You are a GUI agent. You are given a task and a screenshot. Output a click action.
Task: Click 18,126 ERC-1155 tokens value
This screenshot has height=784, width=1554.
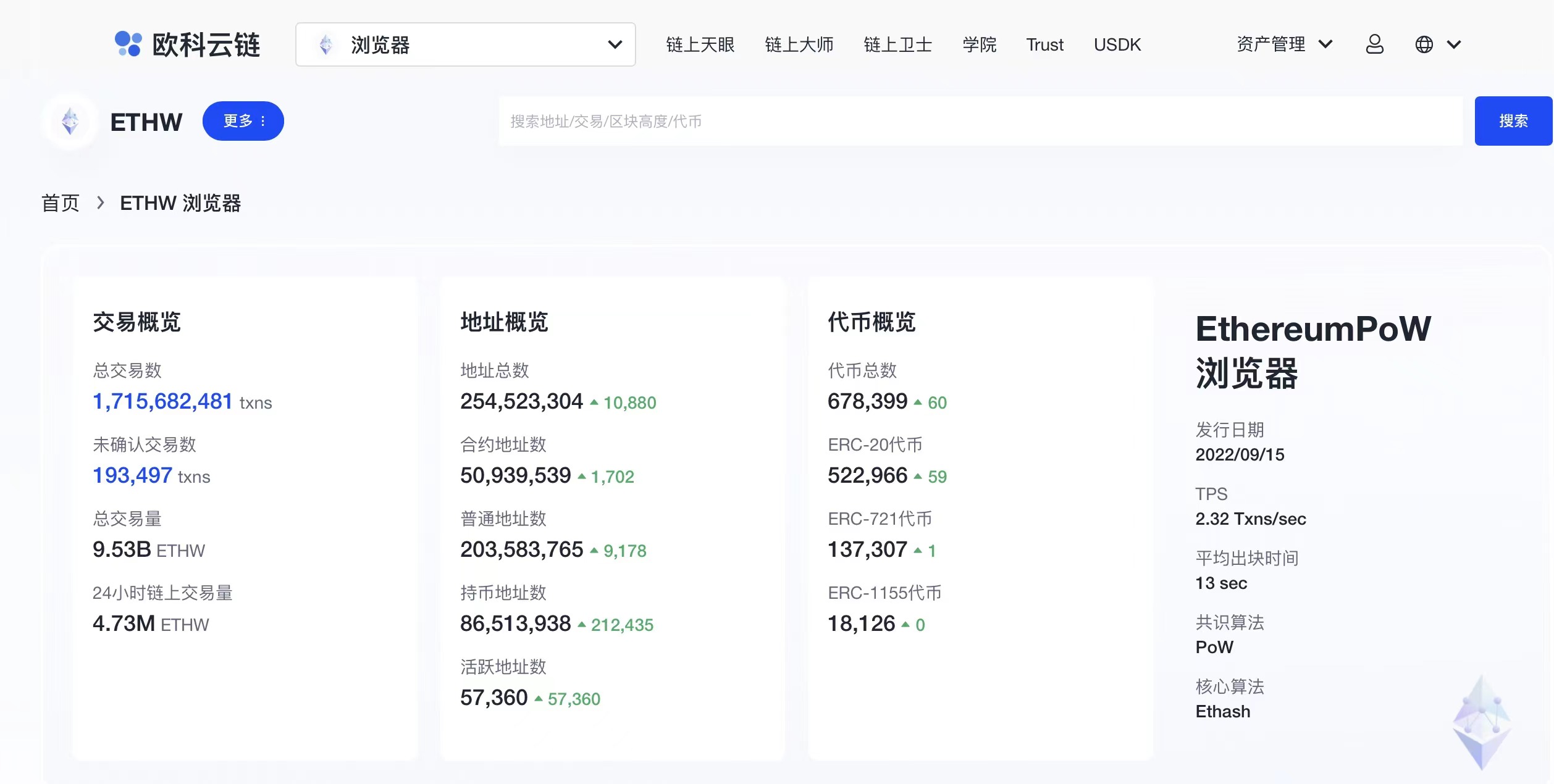pyautogui.click(x=861, y=623)
